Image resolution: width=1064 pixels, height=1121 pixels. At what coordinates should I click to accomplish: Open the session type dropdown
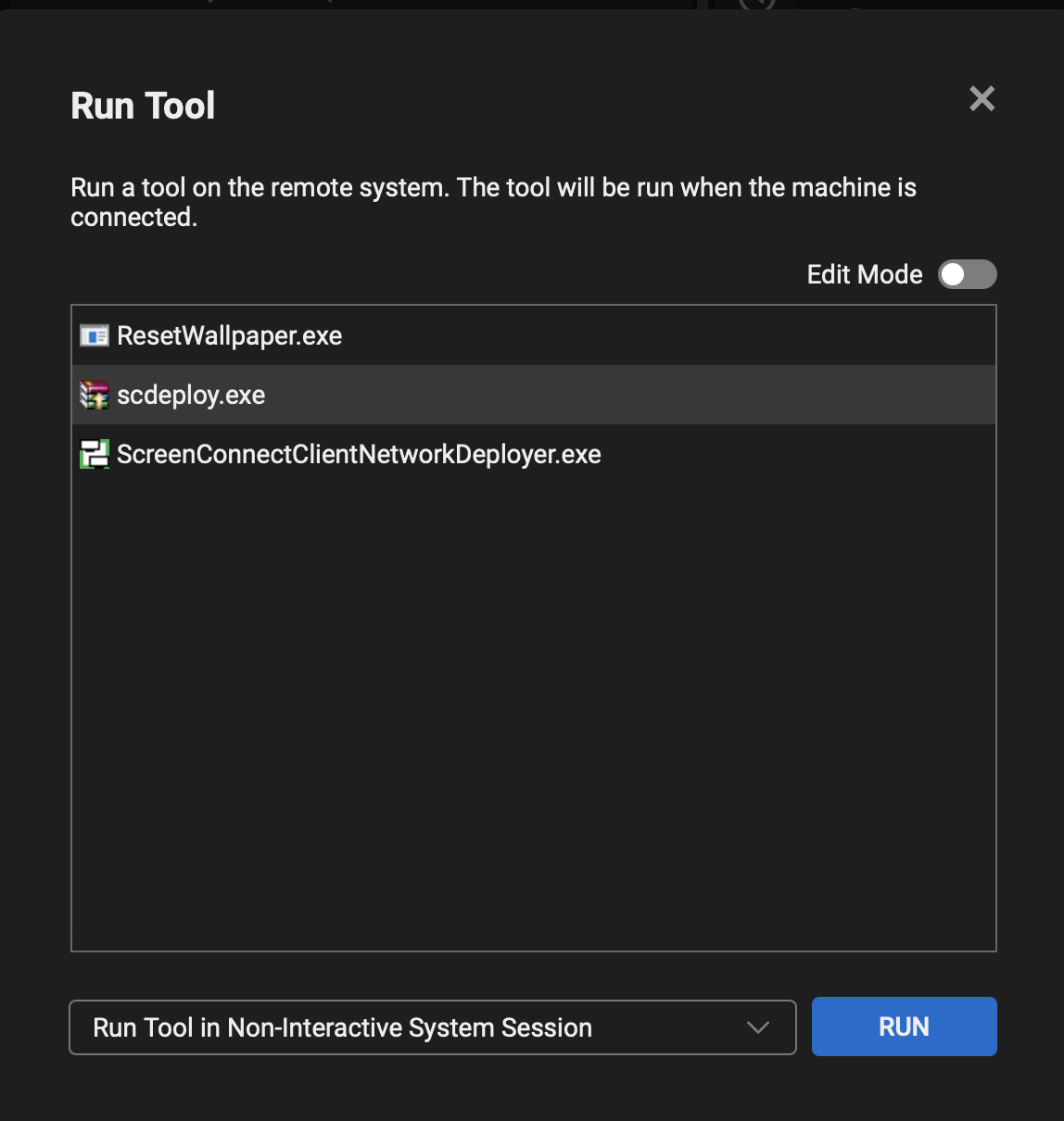click(432, 1027)
